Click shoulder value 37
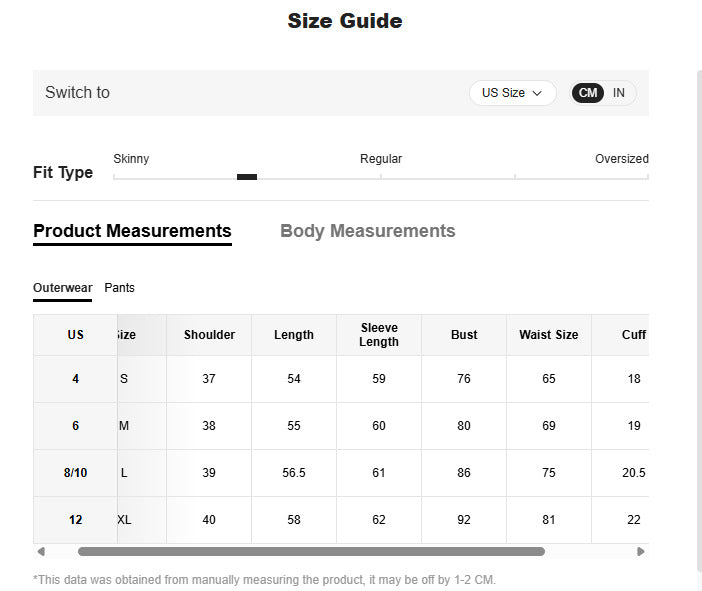The width and height of the screenshot is (702, 591). tap(209, 379)
